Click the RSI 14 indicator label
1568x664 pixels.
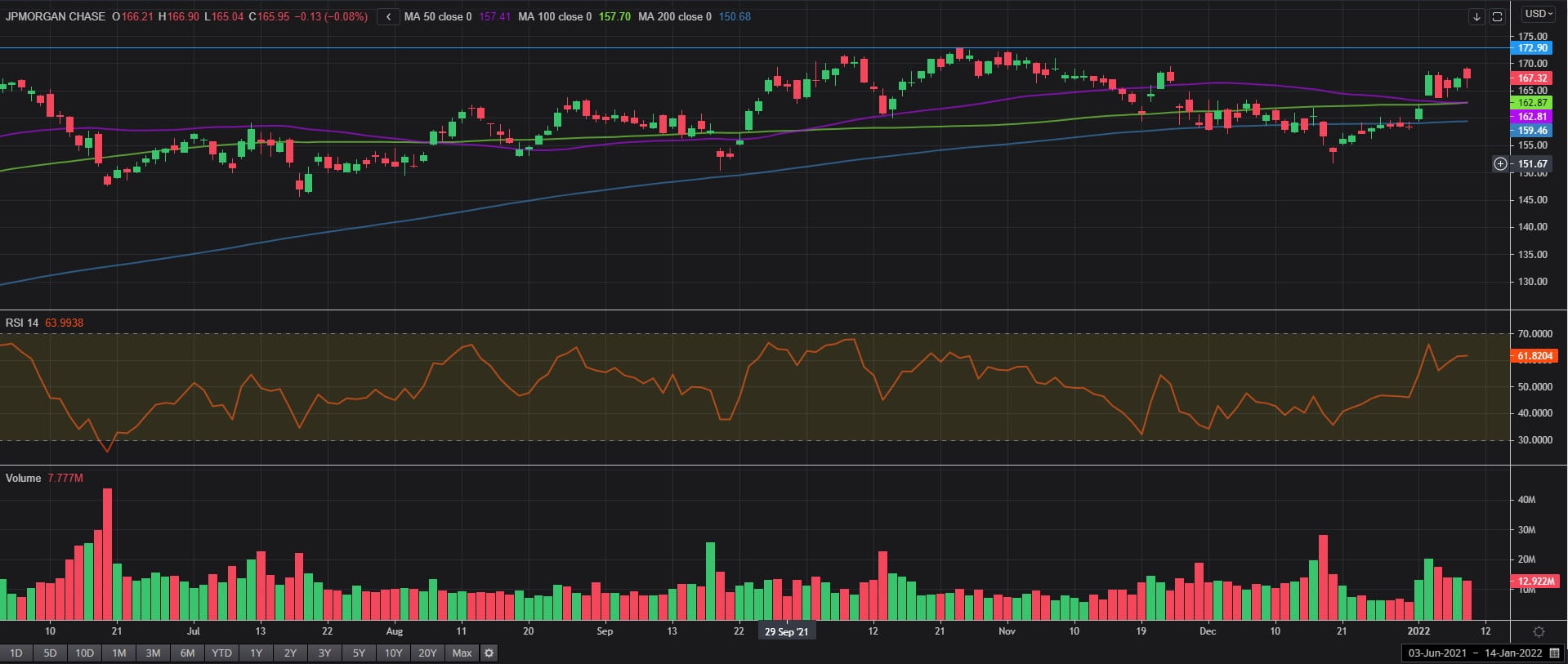click(x=22, y=323)
